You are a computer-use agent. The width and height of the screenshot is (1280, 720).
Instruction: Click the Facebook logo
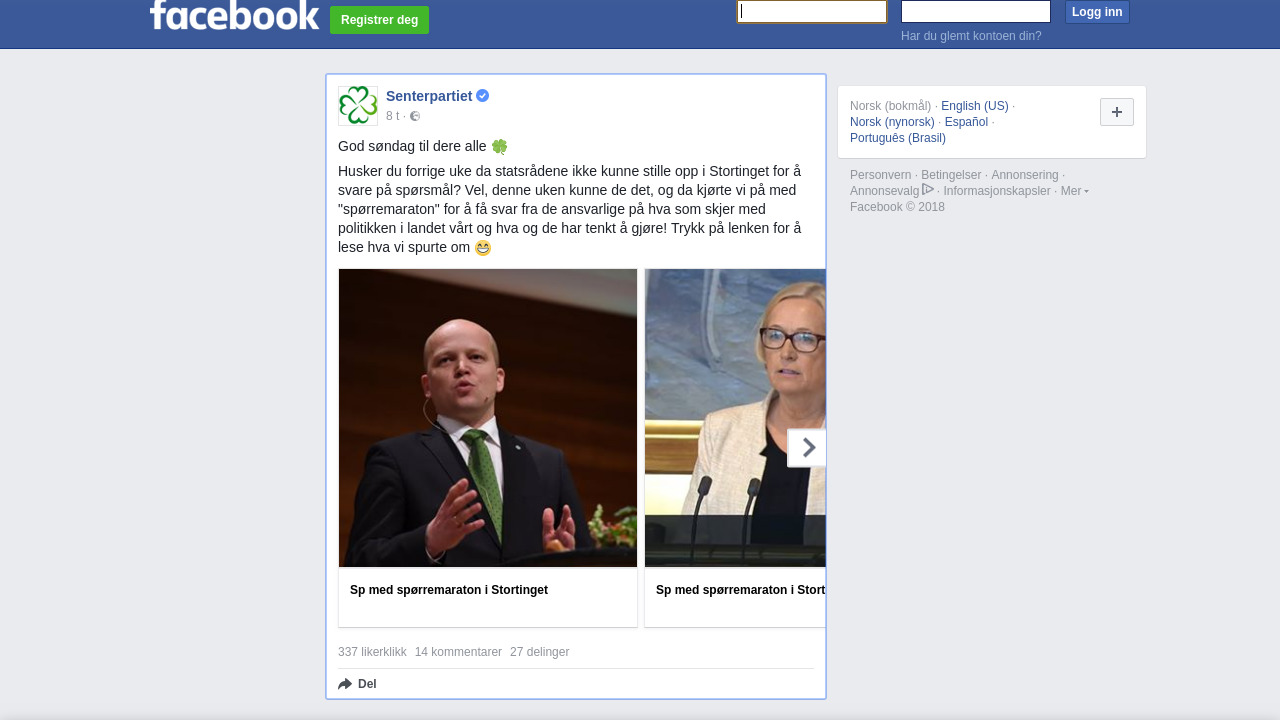click(x=234, y=14)
